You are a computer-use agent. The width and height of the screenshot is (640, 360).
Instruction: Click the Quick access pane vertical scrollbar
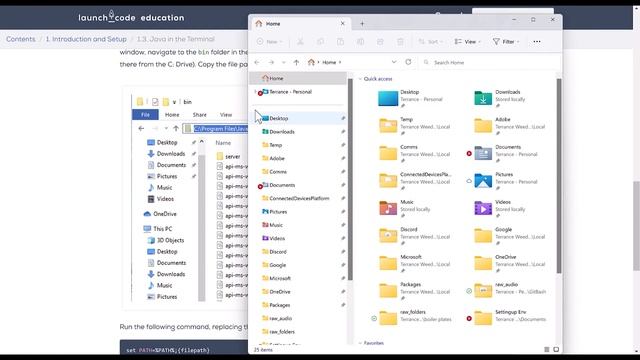(x=559, y=176)
